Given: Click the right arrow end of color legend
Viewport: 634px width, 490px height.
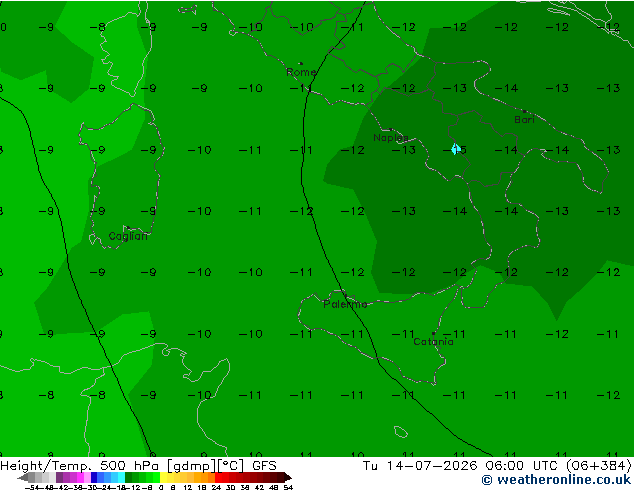Looking at the screenshot, I should click(288, 477).
